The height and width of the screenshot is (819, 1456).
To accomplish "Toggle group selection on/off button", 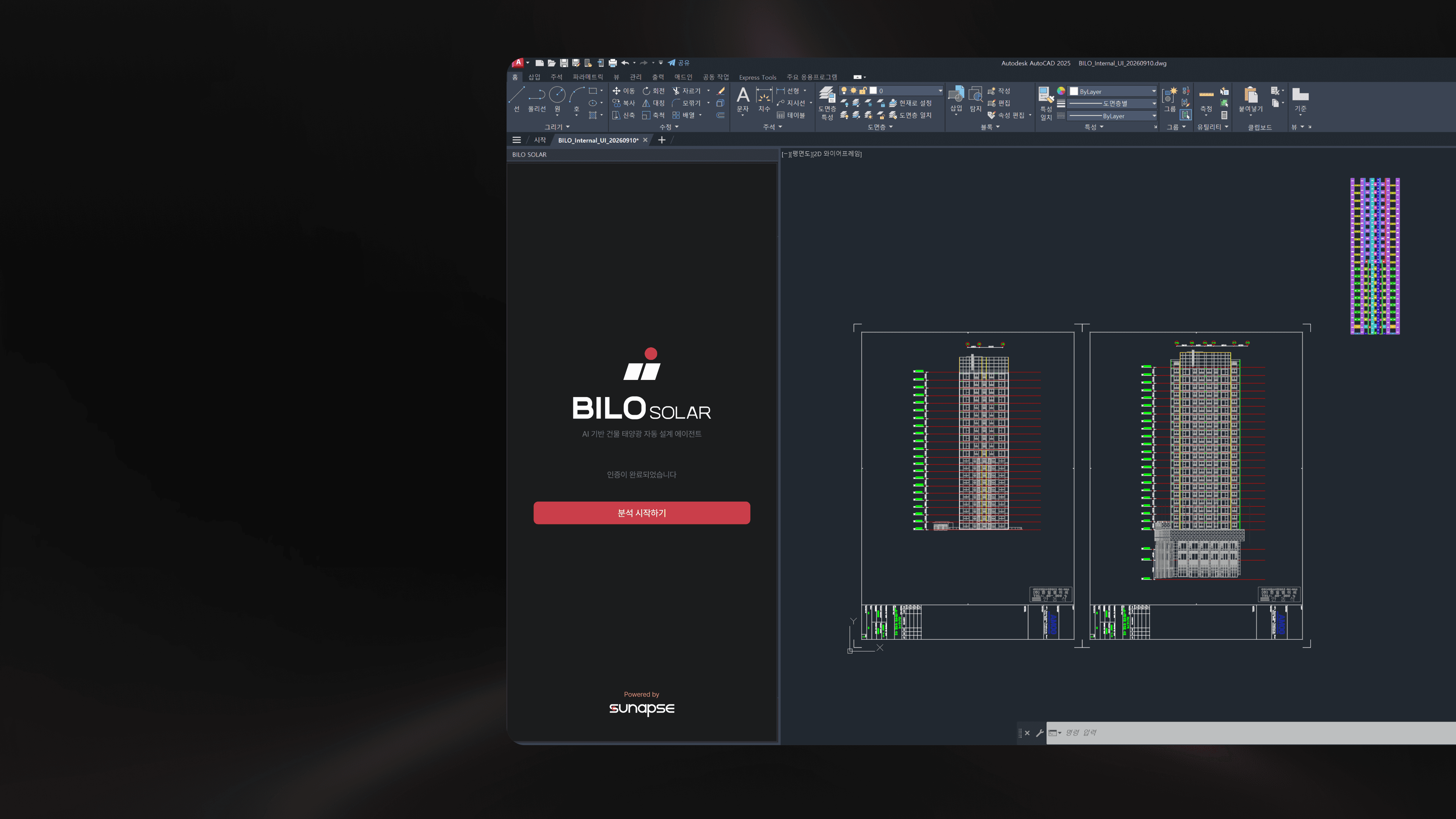I will pyautogui.click(x=1186, y=115).
